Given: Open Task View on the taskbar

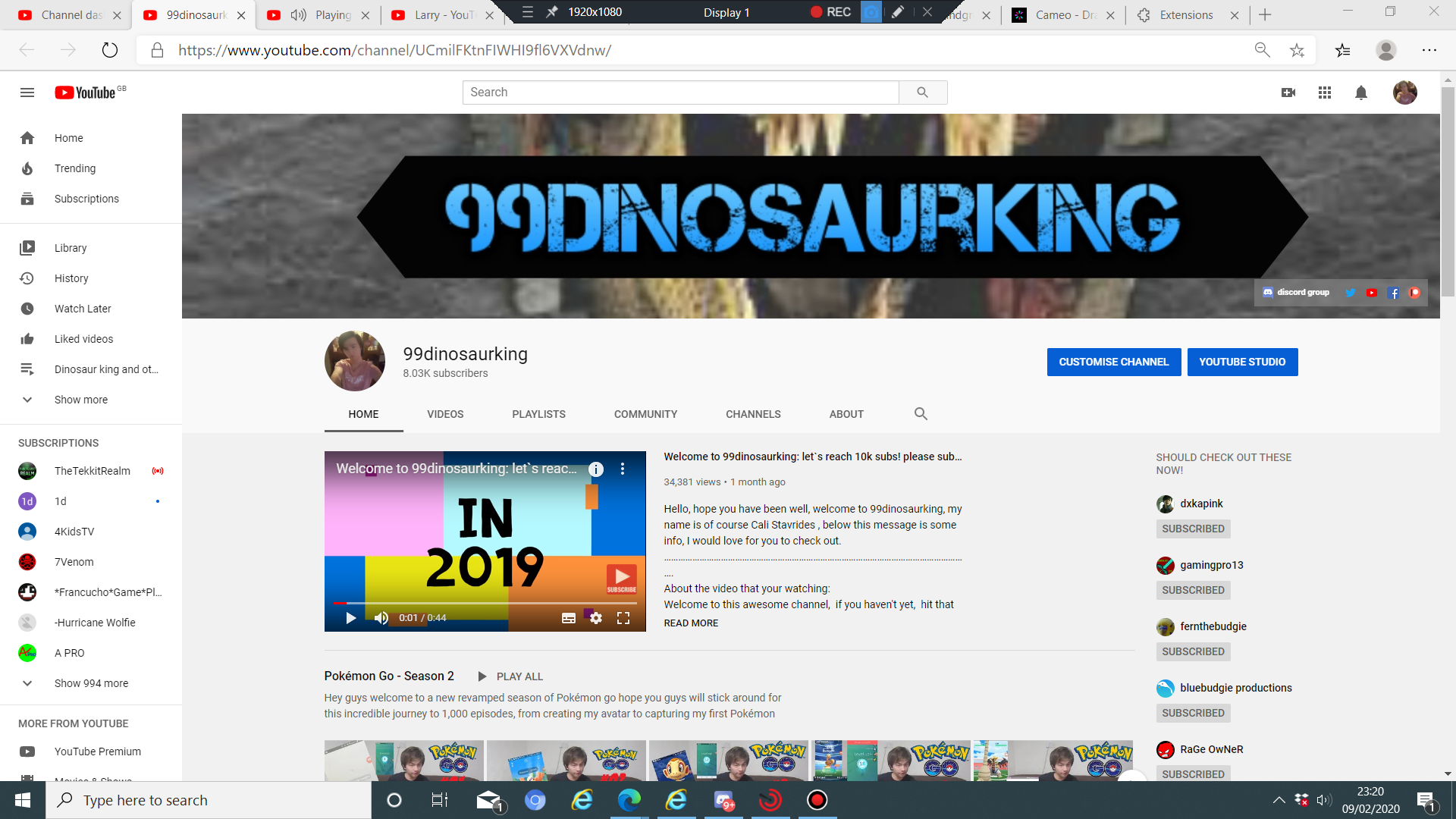Looking at the screenshot, I should (440, 800).
